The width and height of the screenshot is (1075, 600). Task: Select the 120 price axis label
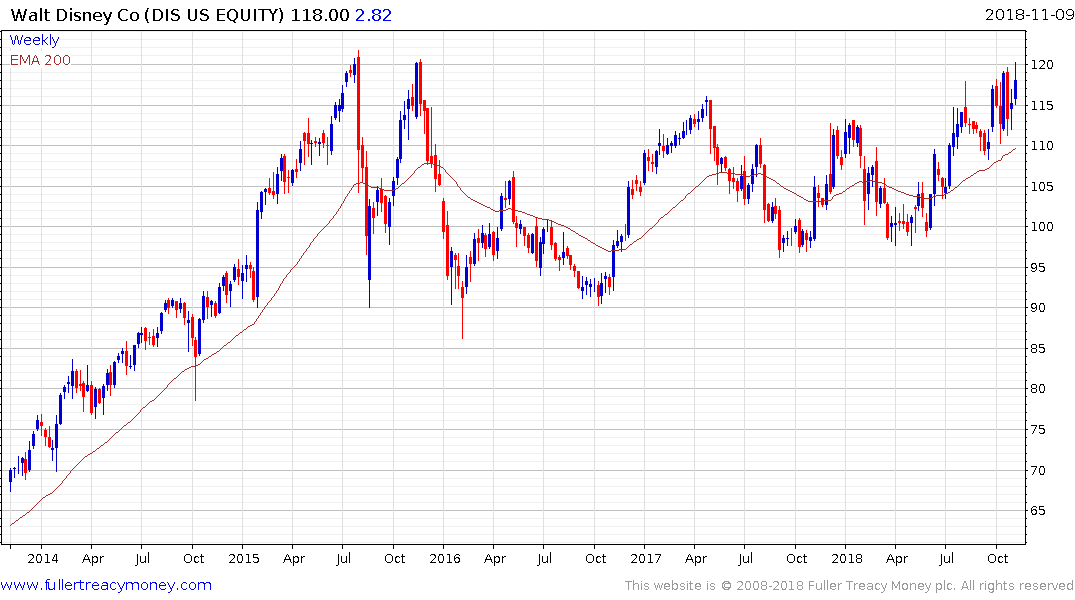tap(1041, 64)
